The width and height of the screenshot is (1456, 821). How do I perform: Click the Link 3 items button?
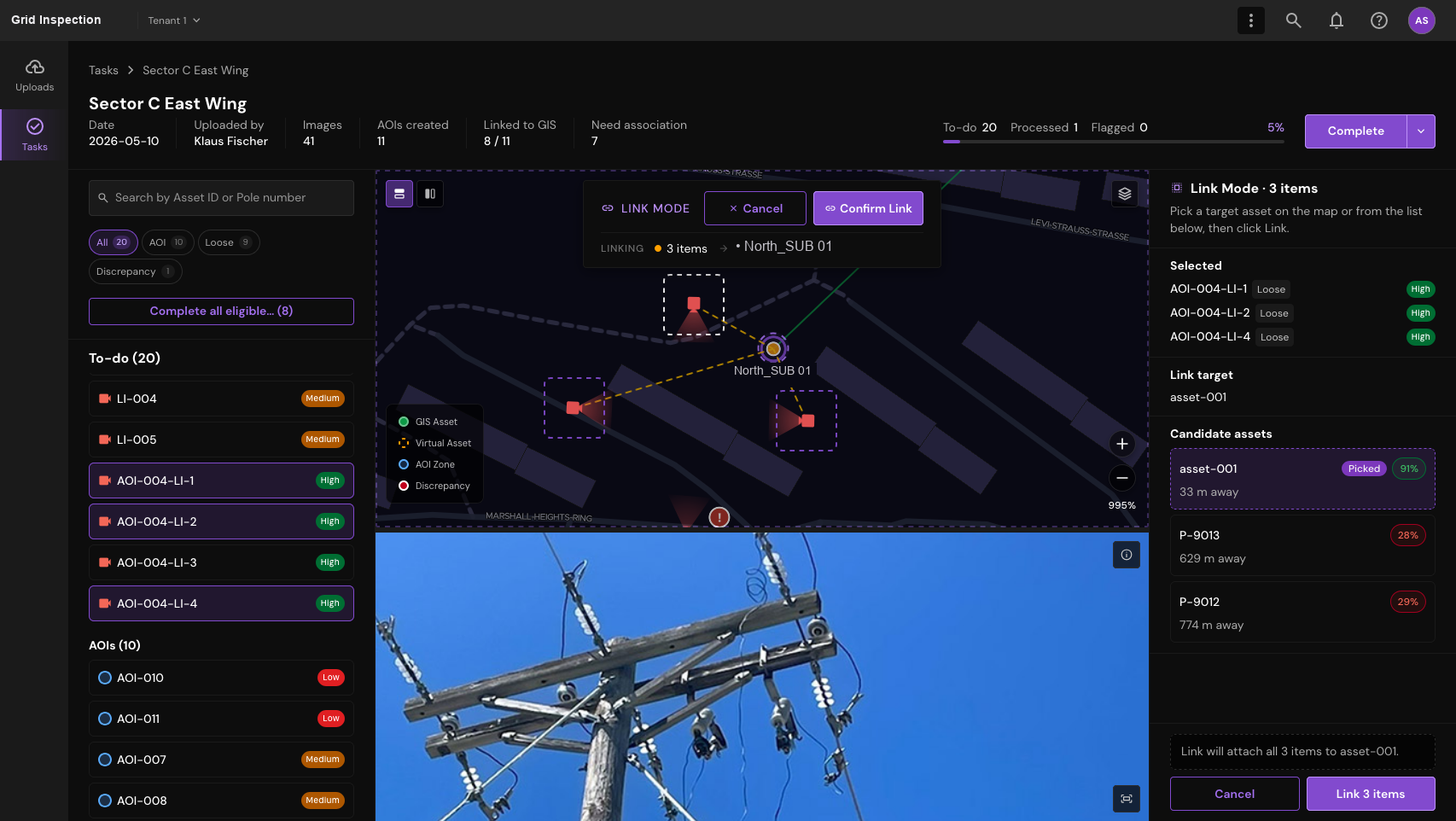point(1371,794)
